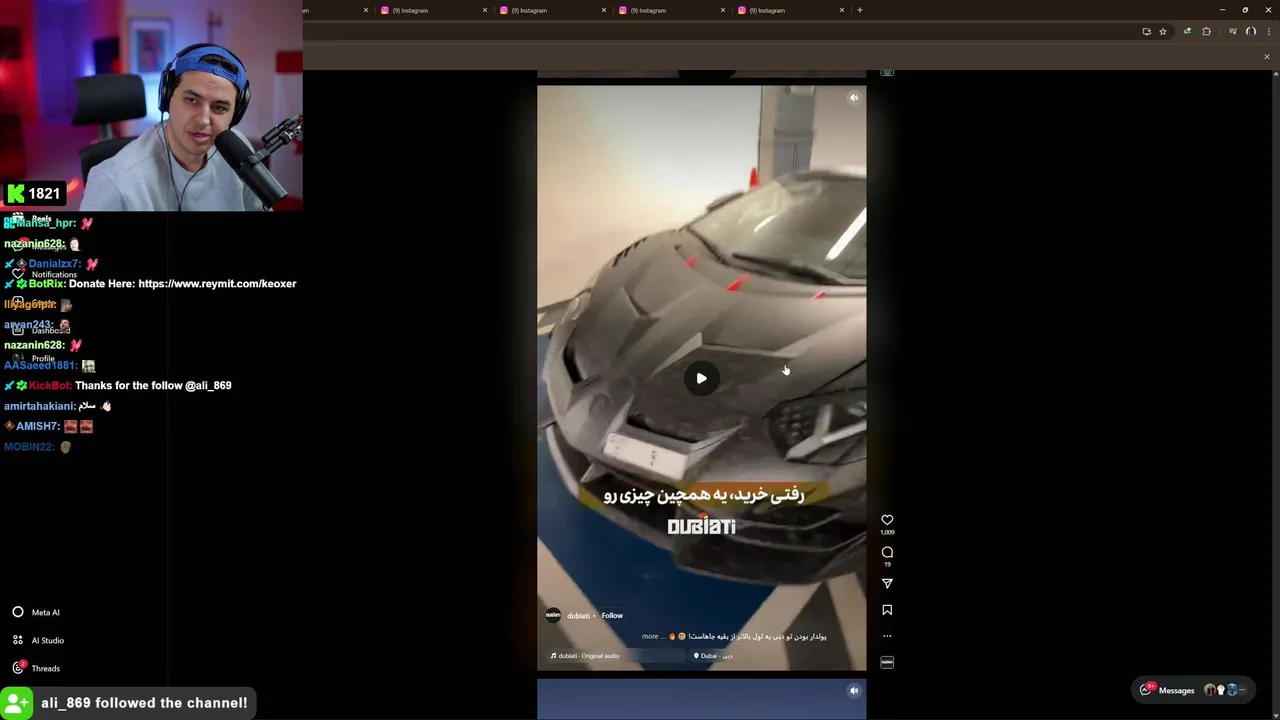Open Threads from the sidebar

pyautogui.click(x=36, y=668)
